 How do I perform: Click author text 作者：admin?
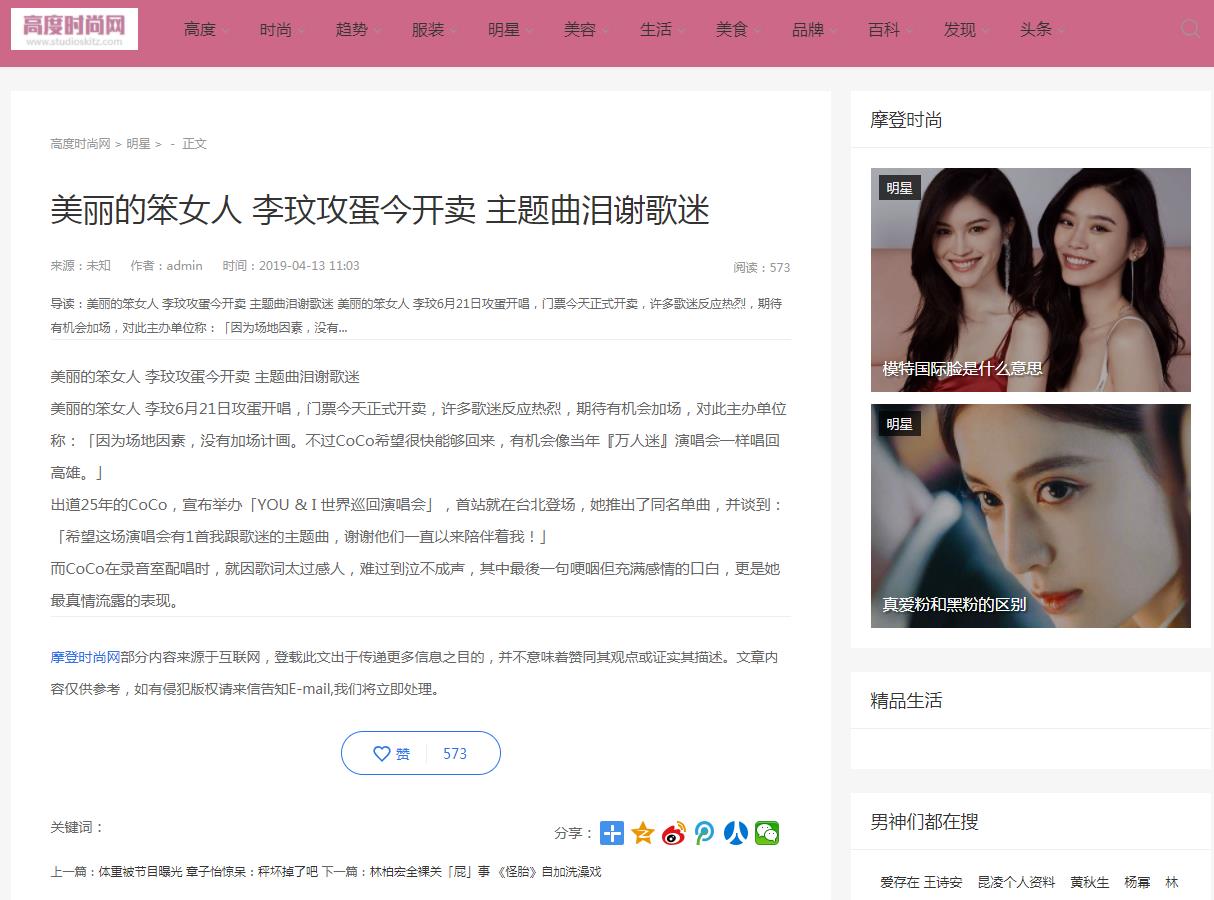tap(166, 266)
